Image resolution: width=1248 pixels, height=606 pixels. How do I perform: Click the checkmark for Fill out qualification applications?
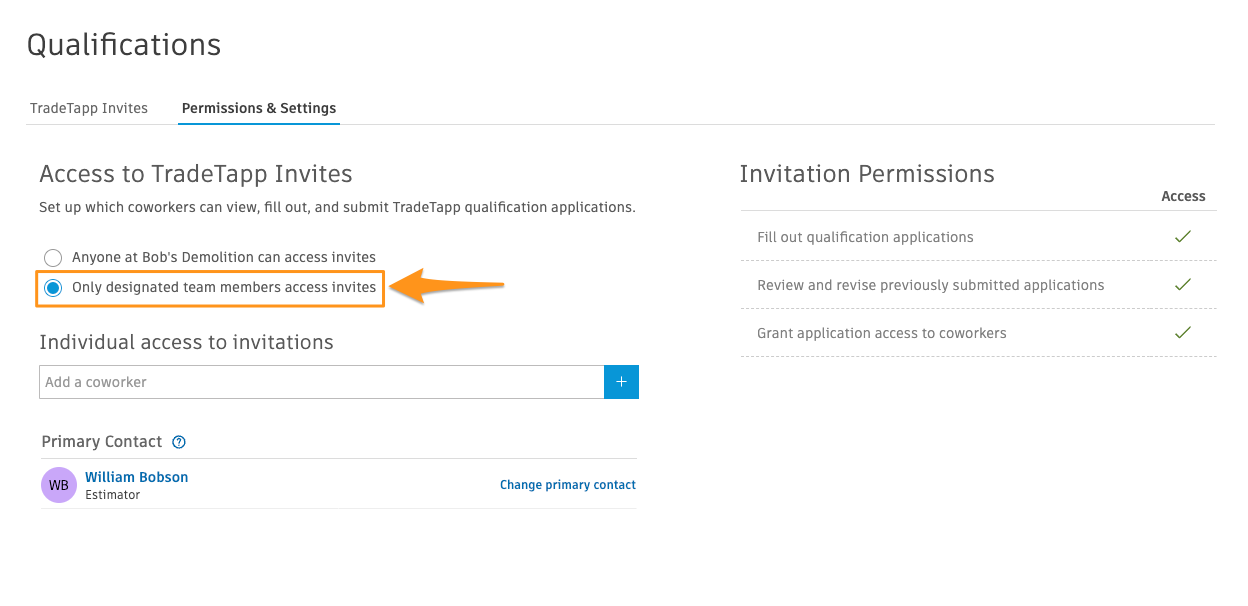[x=1183, y=237]
